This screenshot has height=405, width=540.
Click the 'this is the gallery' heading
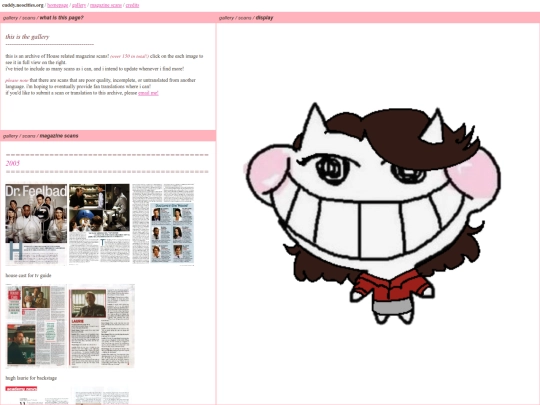click(x=27, y=37)
